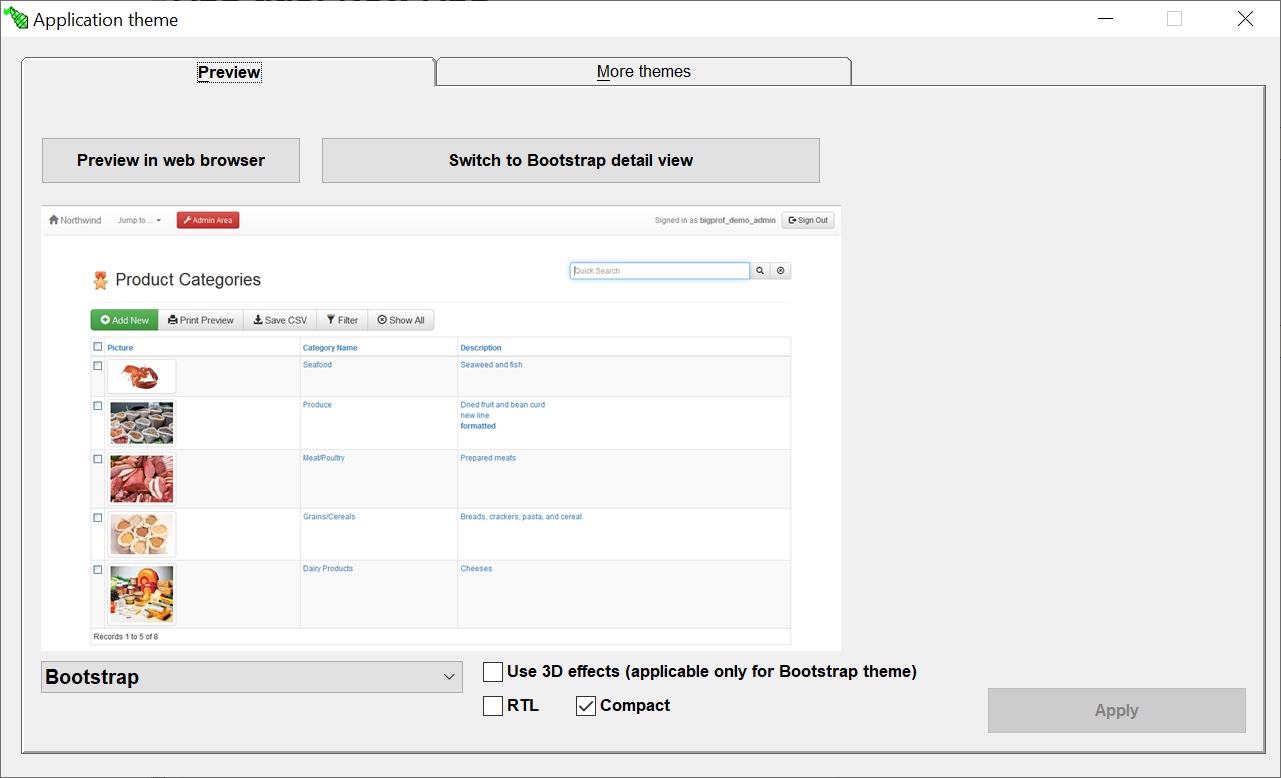Select the Preview tab

click(229, 72)
